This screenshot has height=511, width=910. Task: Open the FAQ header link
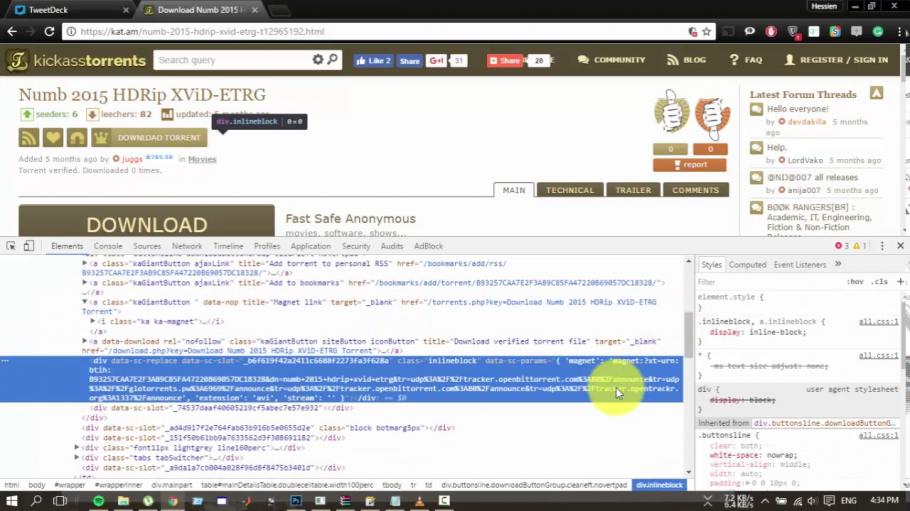pos(746,60)
